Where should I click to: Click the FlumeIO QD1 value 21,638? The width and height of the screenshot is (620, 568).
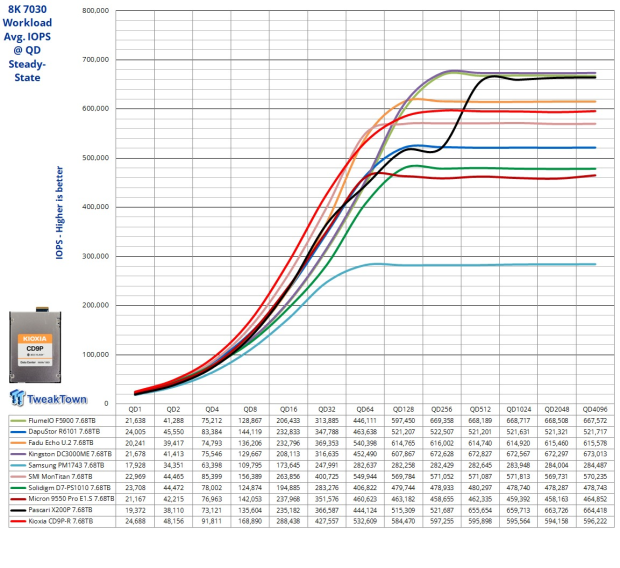pos(135,421)
